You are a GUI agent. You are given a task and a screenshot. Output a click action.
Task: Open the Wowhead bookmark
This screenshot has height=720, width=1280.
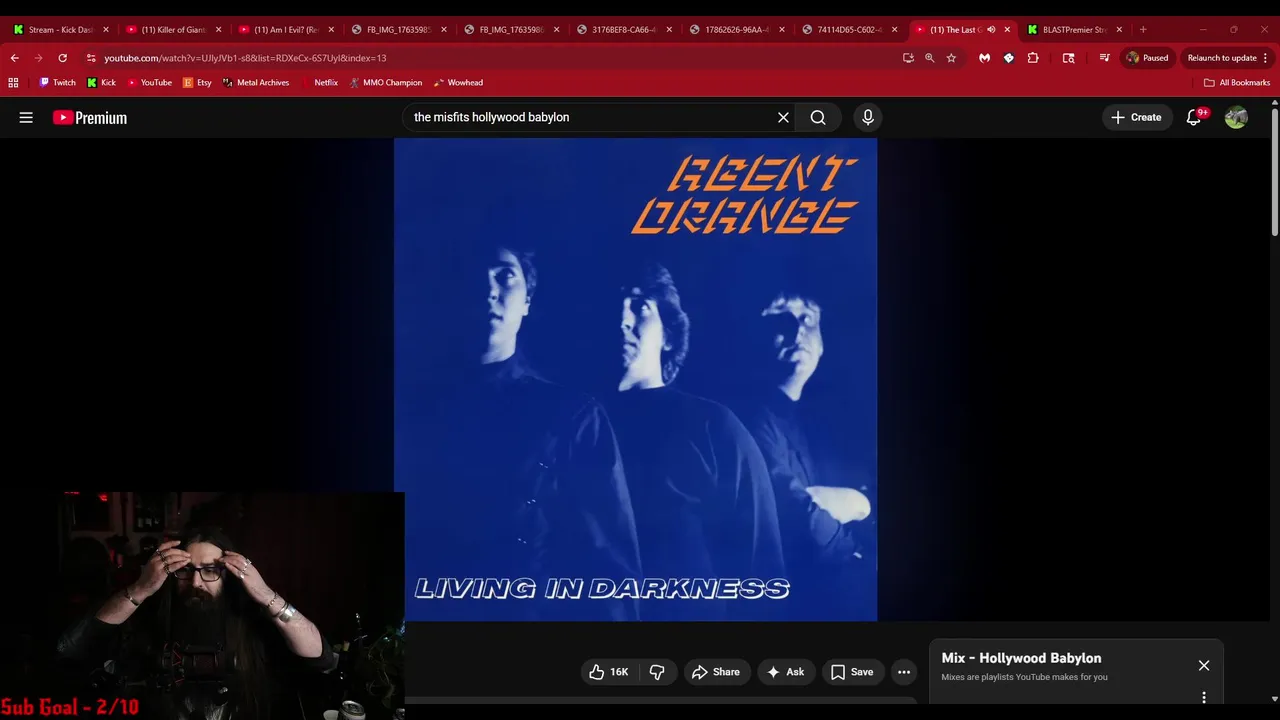458,83
